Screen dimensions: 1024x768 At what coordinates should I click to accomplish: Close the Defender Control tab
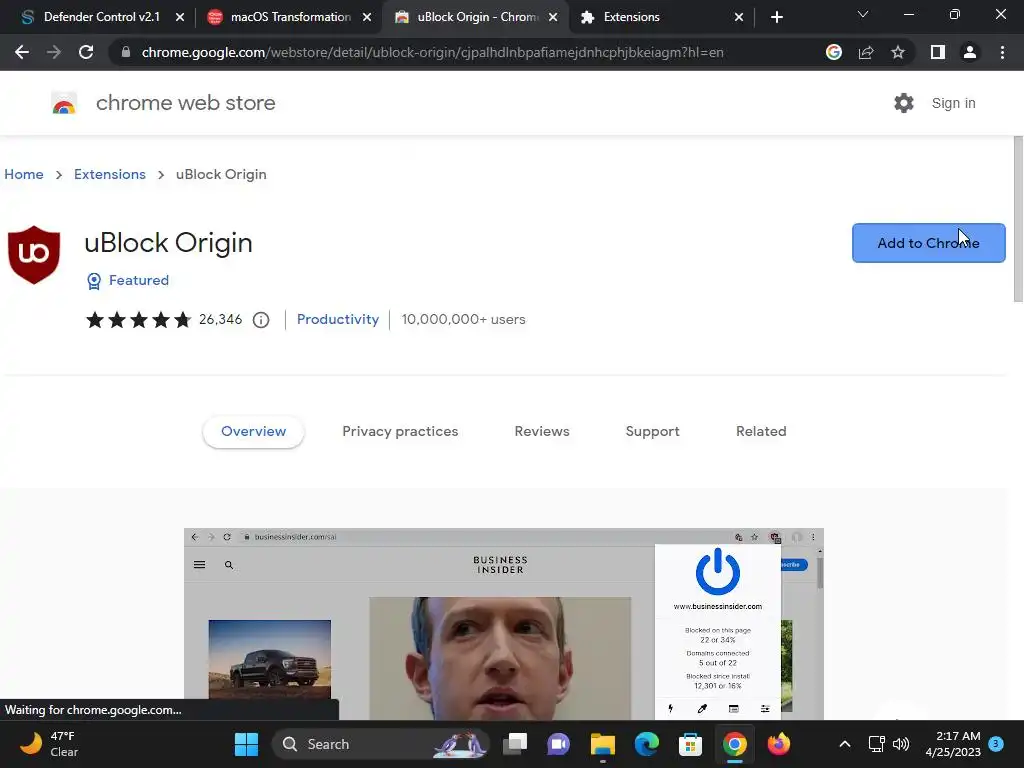tap(180, 17)
